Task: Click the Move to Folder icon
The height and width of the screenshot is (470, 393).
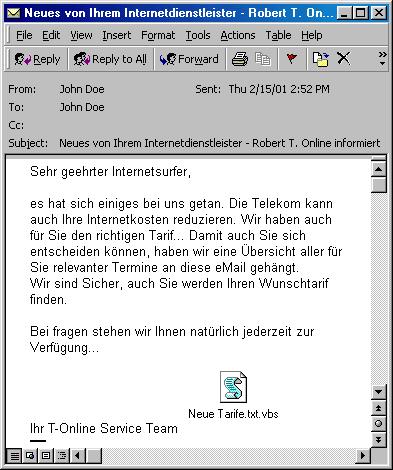Action: tap(320, 59)
